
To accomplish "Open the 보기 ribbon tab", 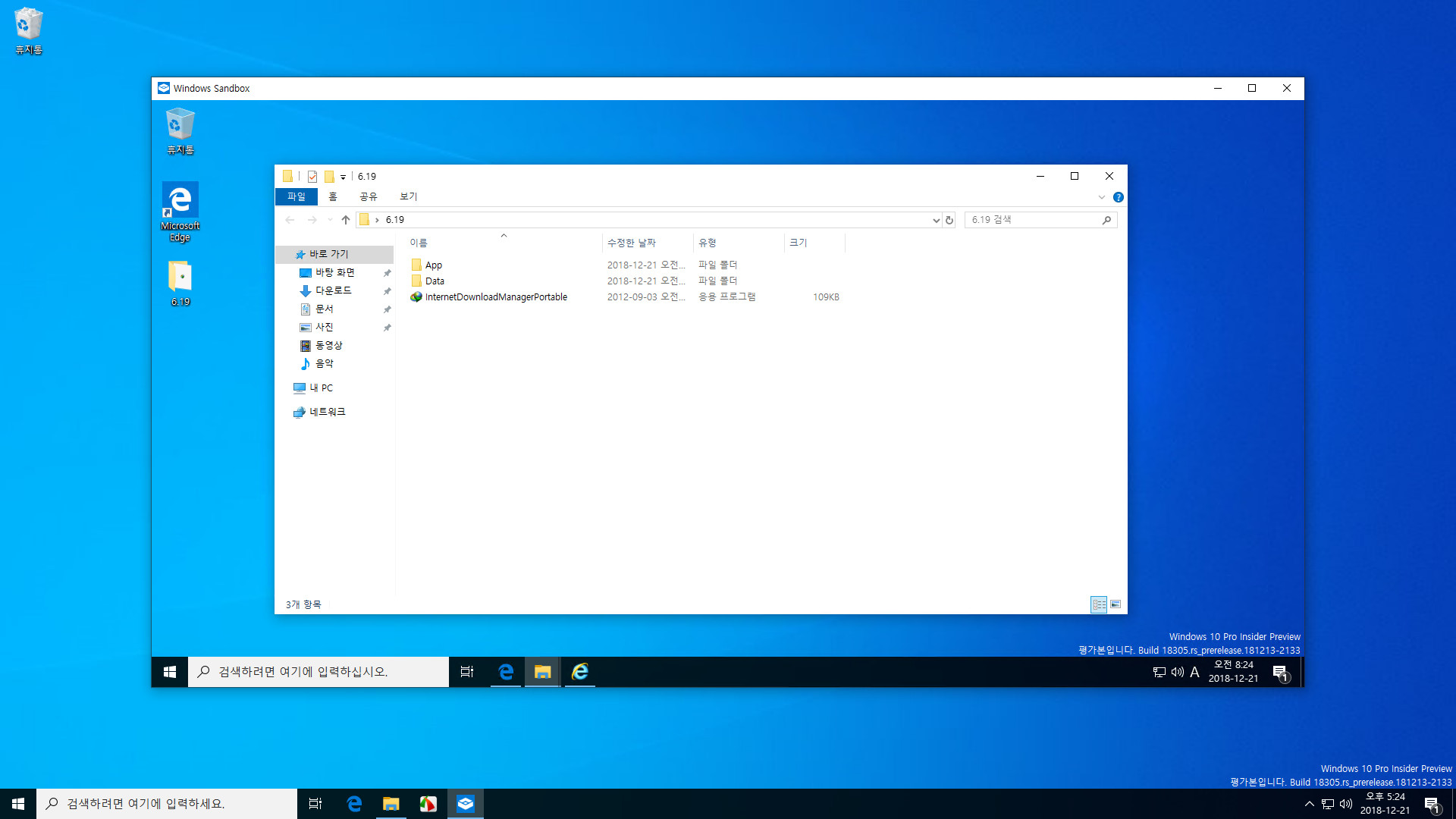I will pyautogui.click(x=409, y=196).
